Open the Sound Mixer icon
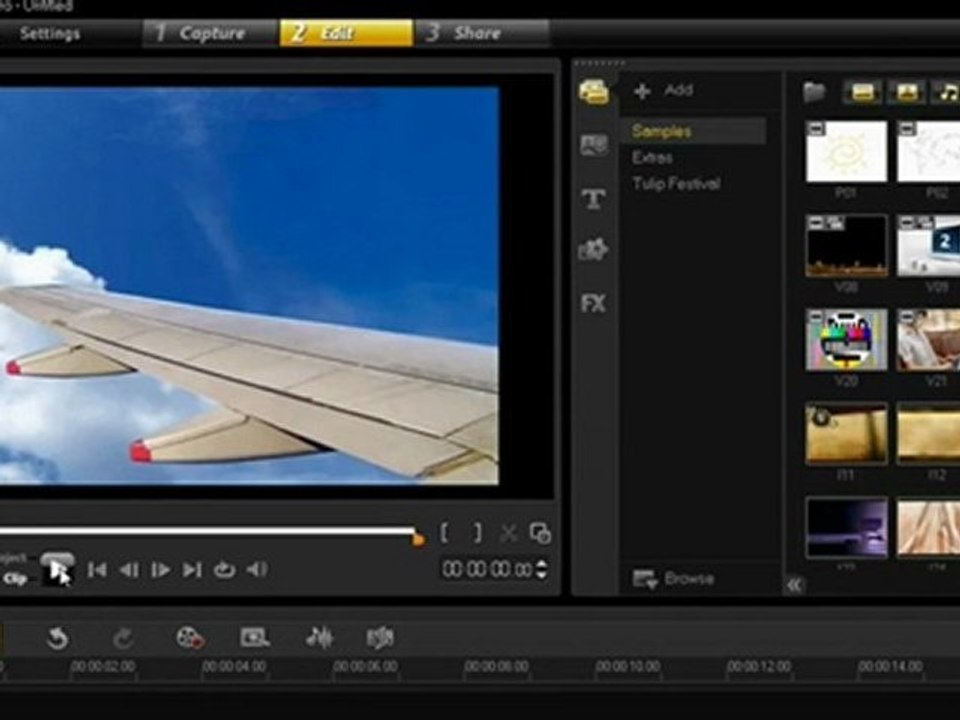 tap(319, 637)
